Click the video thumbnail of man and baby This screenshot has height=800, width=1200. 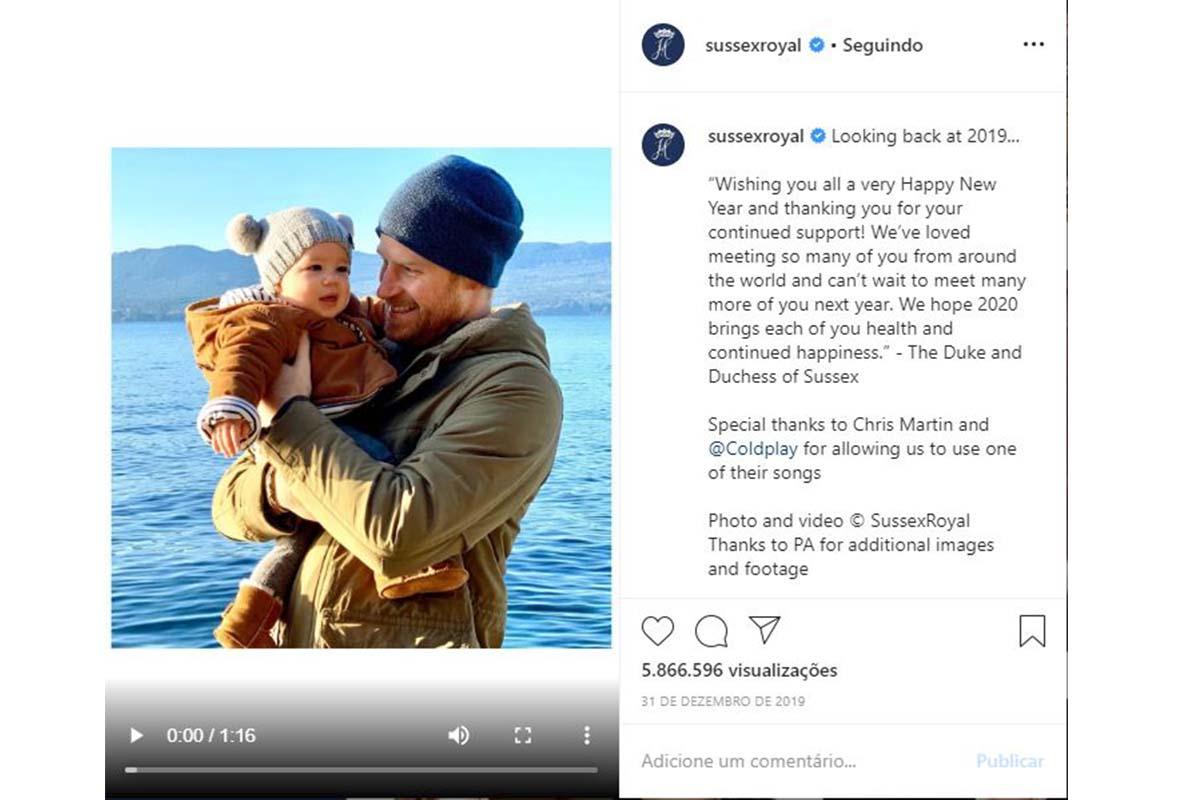coord(361,398)
